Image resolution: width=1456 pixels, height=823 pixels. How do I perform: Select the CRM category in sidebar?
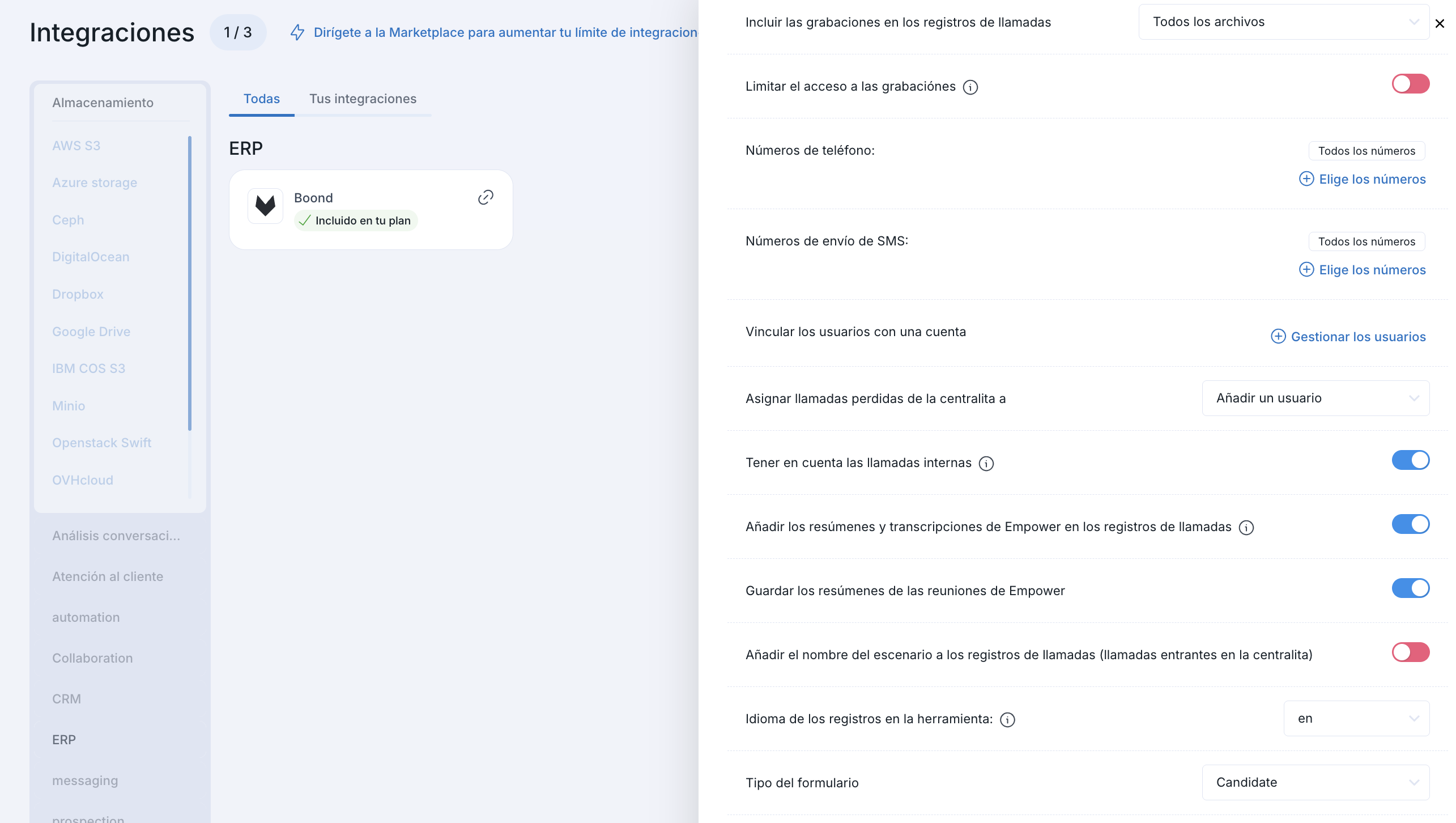click(67, 699)
